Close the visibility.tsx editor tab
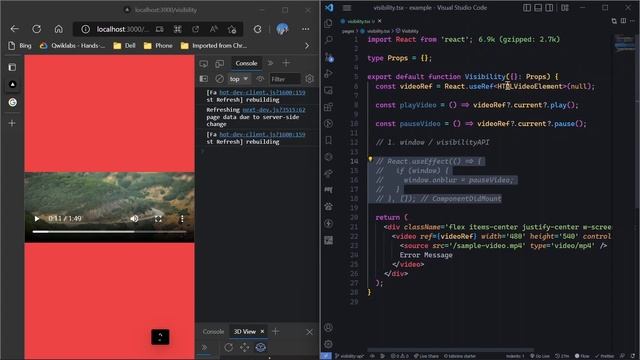 (x=380, y=21)
